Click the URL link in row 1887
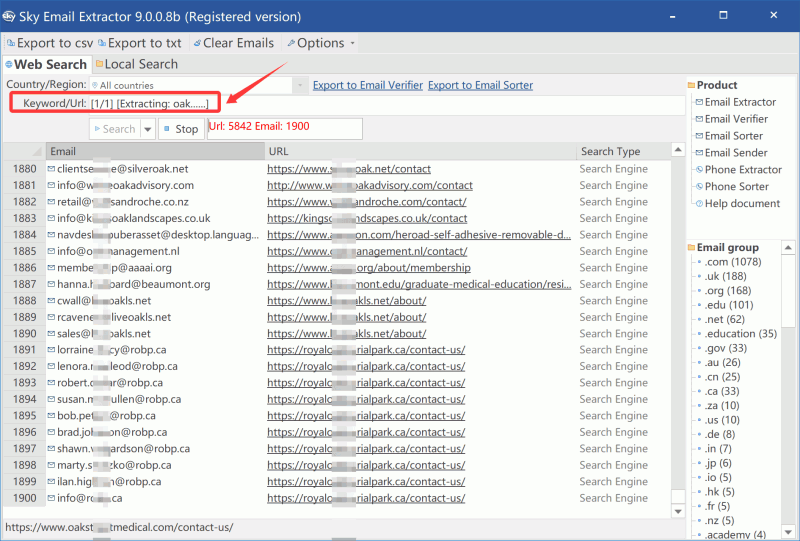The width and height of the screenshot is (800, 541). click(x=419, y=284)
